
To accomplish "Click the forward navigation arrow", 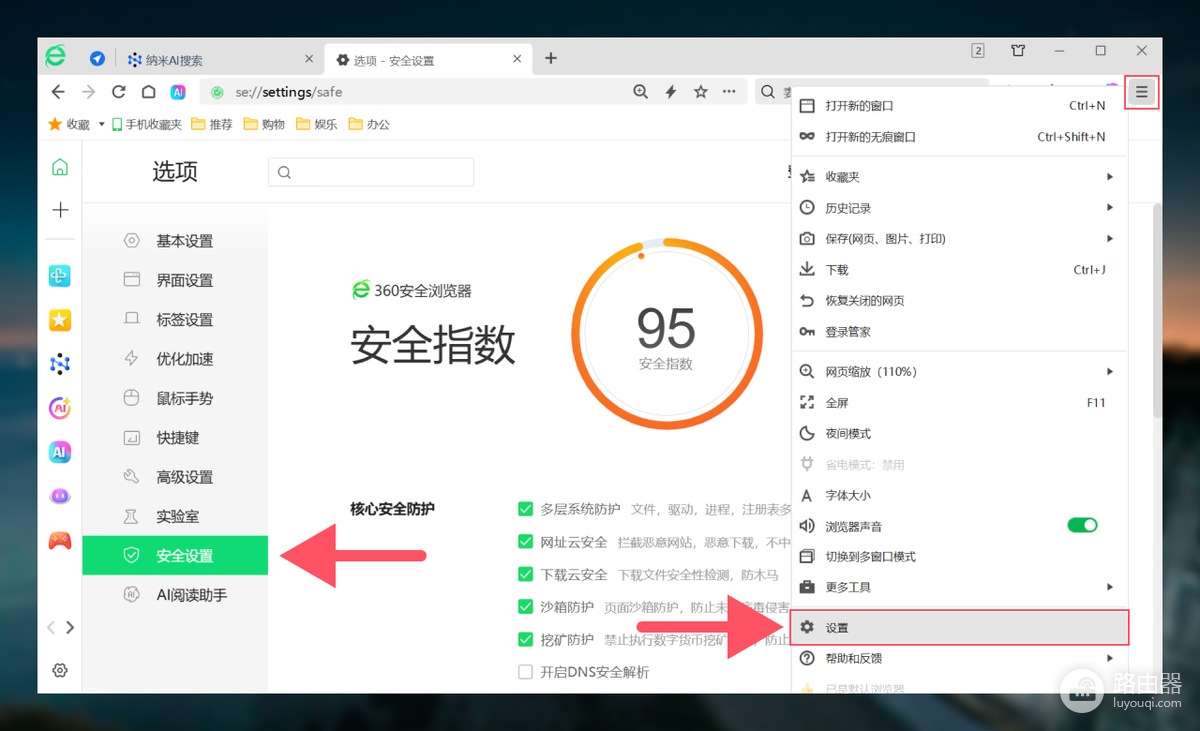I will [x=89, y=92].
